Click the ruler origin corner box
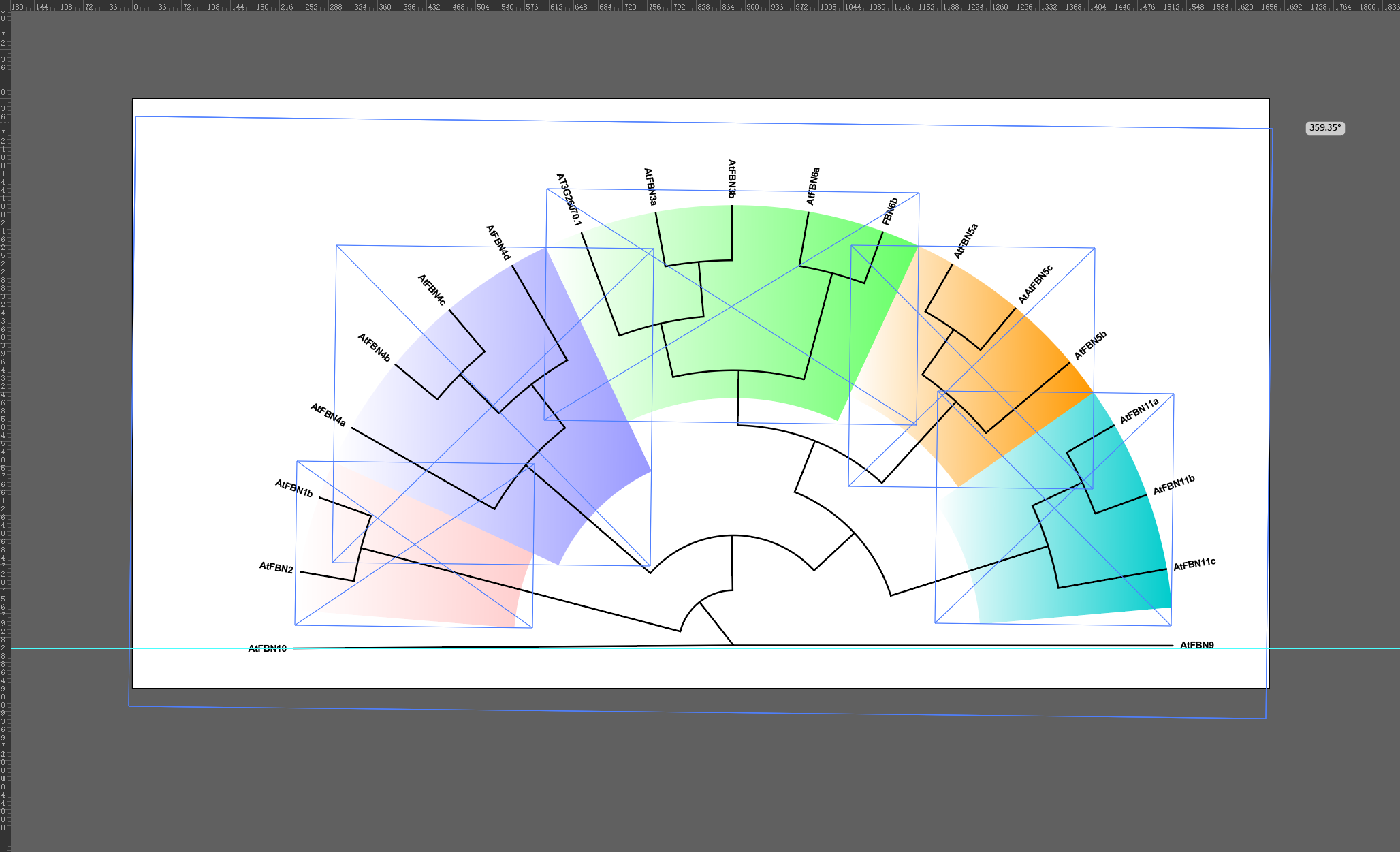 point(5,6)
